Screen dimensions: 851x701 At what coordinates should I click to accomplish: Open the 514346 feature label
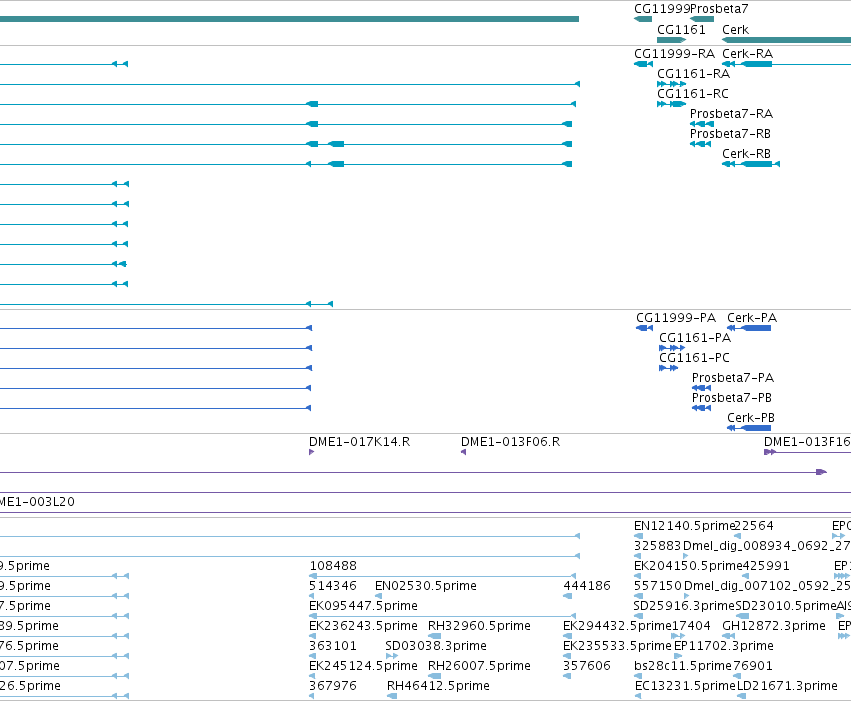333,586
